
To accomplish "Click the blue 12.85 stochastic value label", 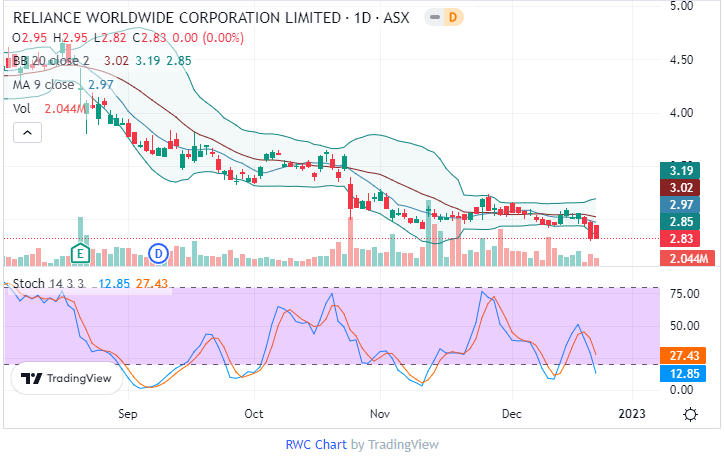I will click(684, 373).
